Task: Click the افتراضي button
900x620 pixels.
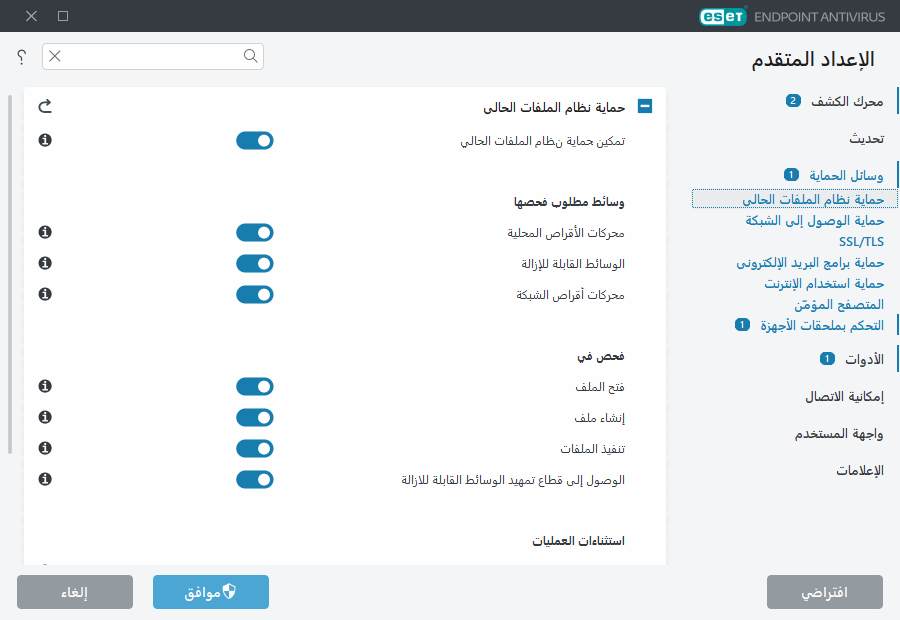Action: (x=824, y=592)
